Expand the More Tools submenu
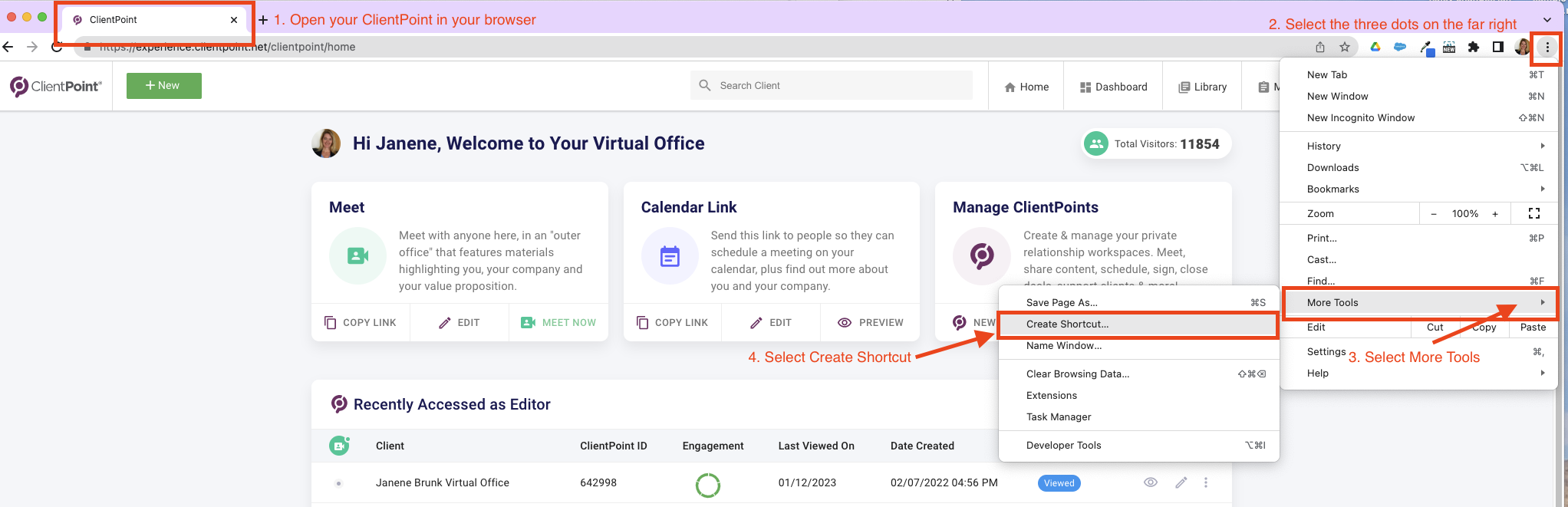This screenshot has width=1568, height=507. [x=1419, y=302]
